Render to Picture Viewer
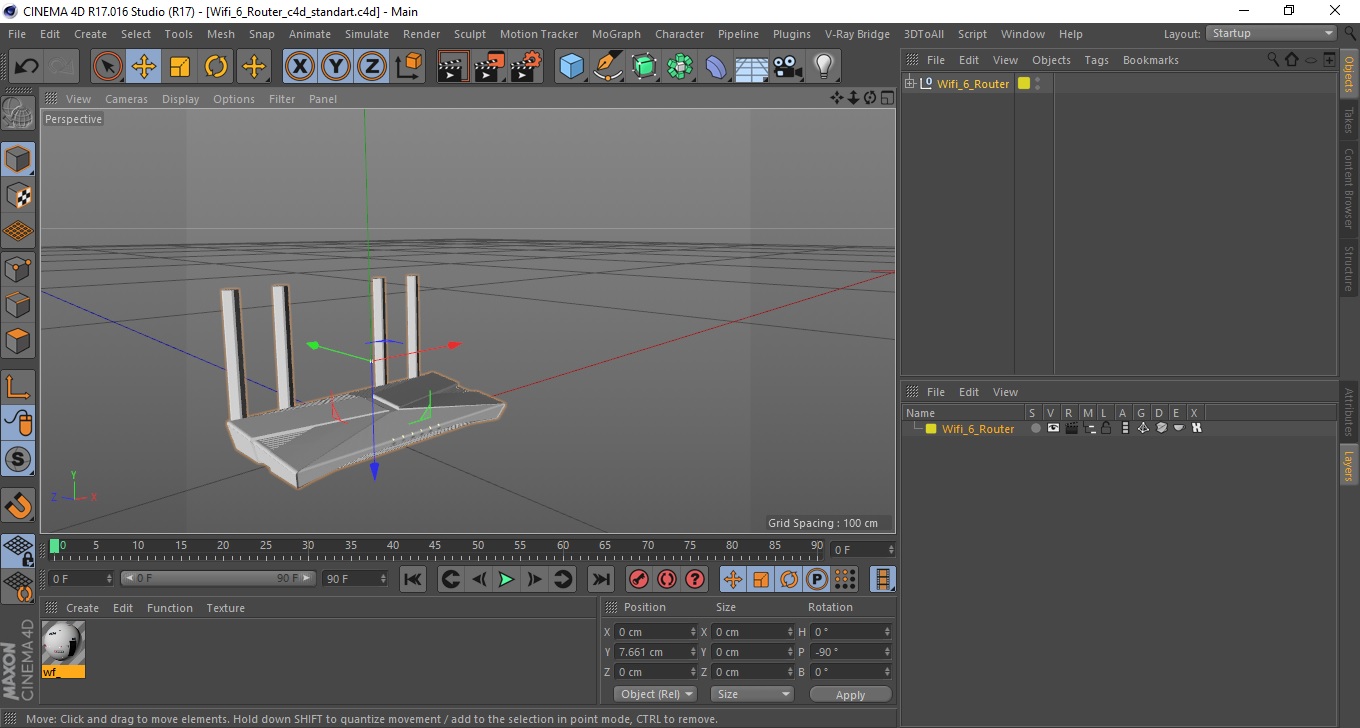 [x=489, y=67]
